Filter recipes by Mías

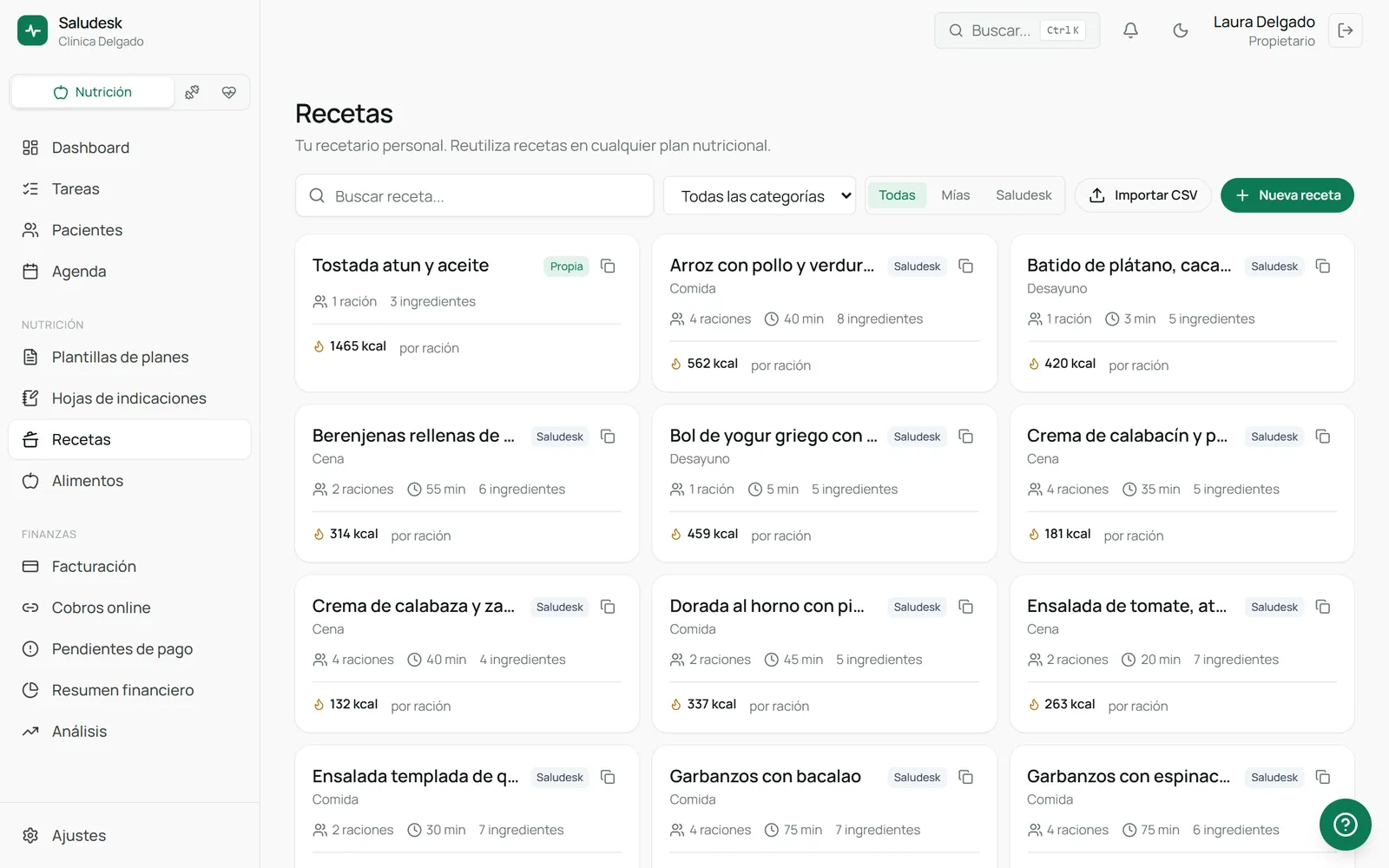tap(955, 195)
